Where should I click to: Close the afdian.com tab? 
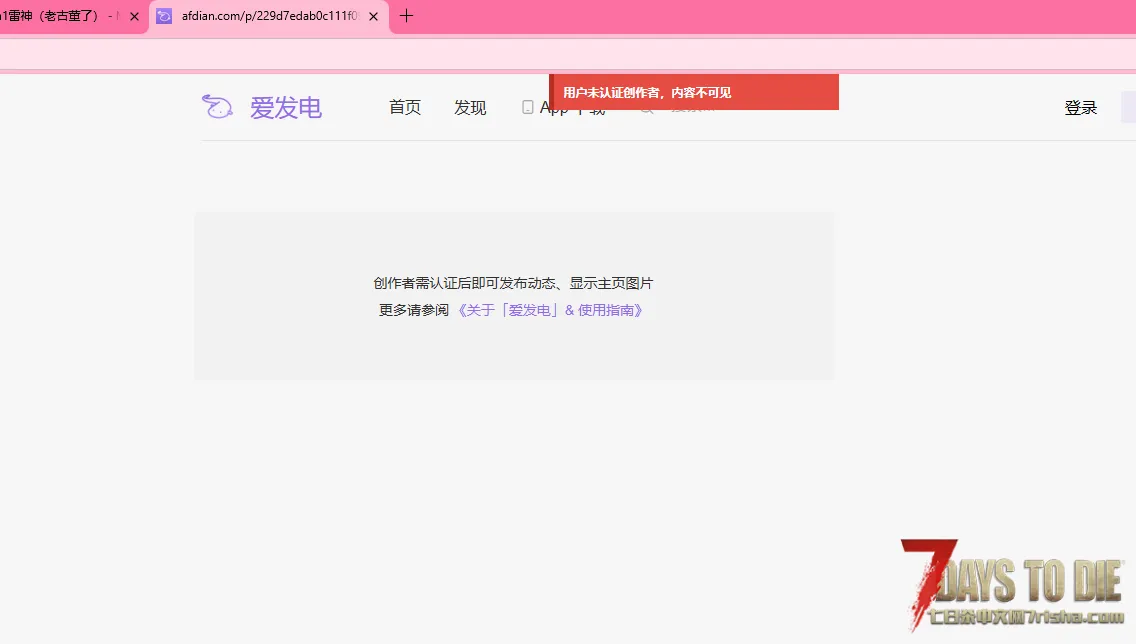[373, 16]
